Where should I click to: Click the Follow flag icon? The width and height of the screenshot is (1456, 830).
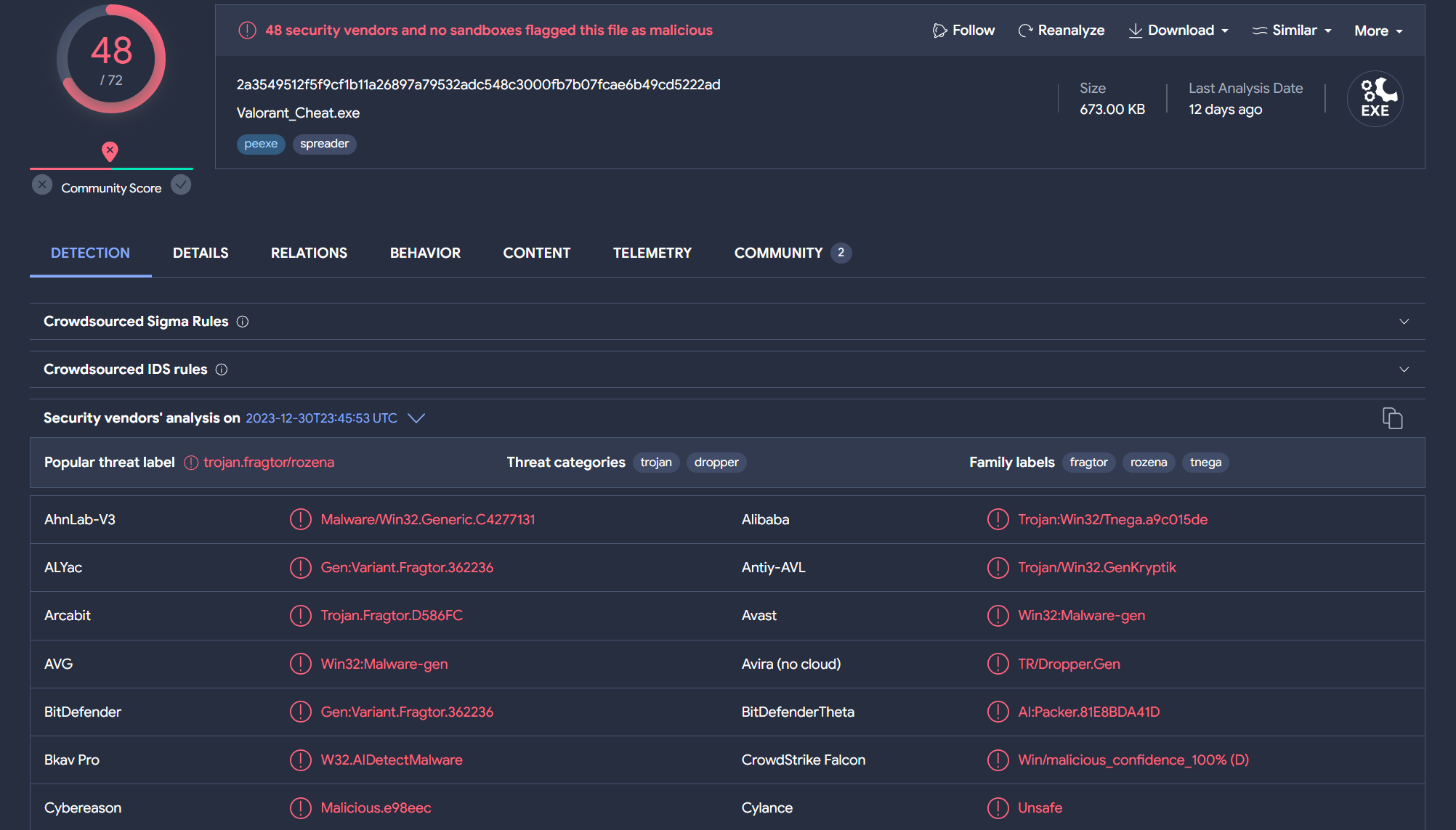coord(939,30)
